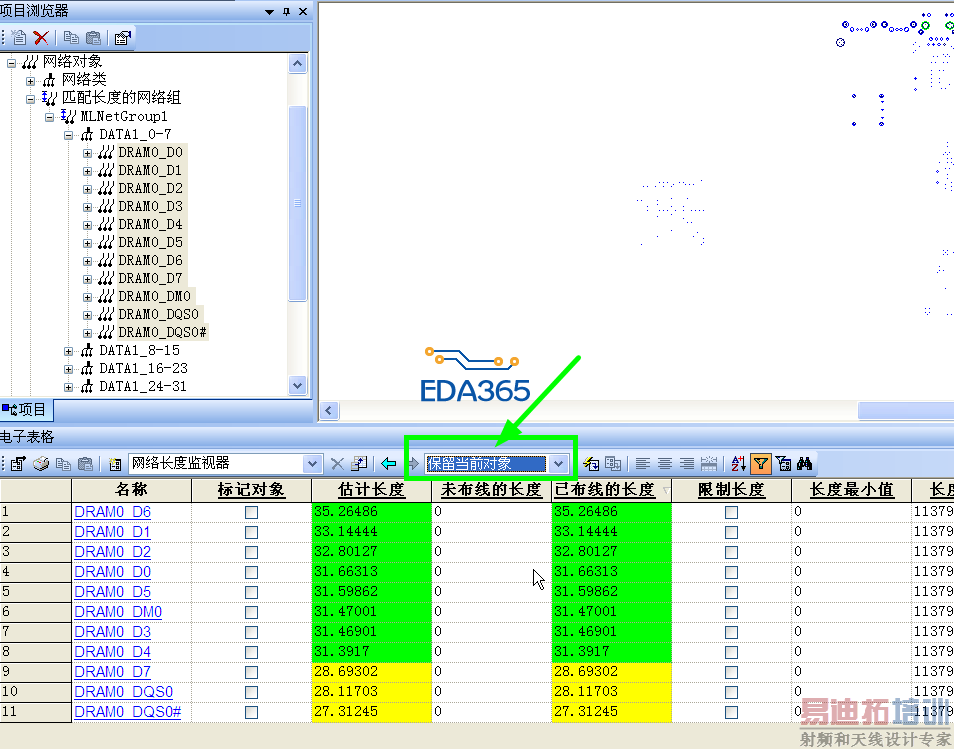Click the Paste icon in project browser toolbar
The width and height of the screenshot is (954, 749).
(93, 38)
